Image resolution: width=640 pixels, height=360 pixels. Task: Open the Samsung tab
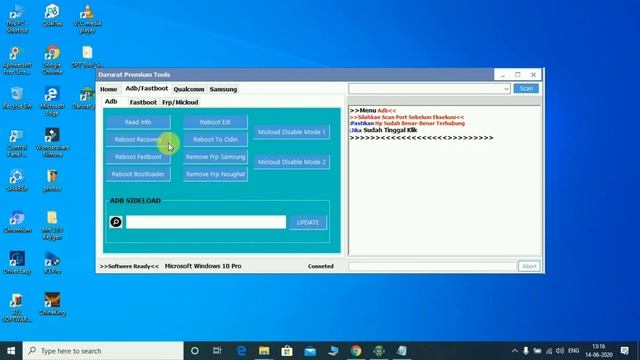click(x=223, y=89)
